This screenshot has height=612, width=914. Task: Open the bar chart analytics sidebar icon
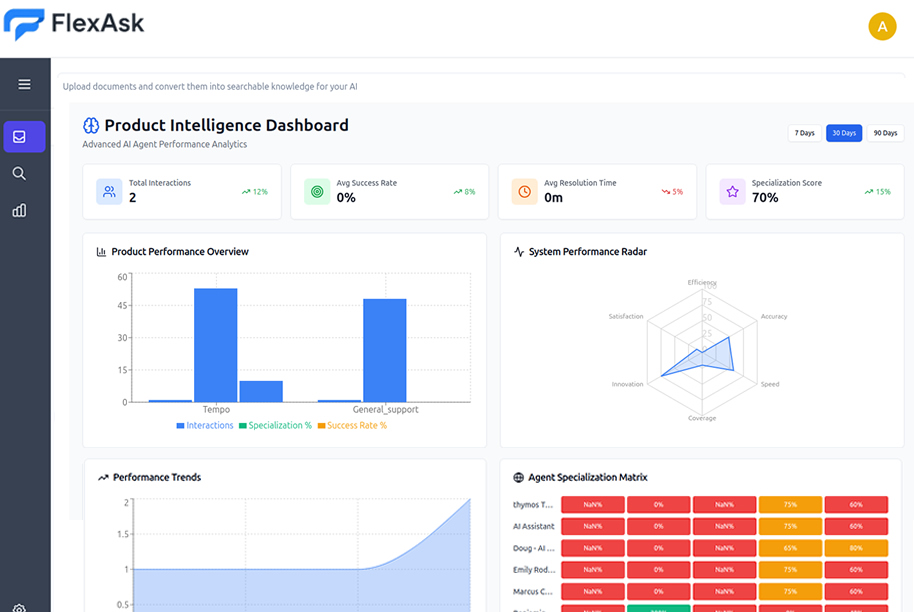tap(19, 210)
